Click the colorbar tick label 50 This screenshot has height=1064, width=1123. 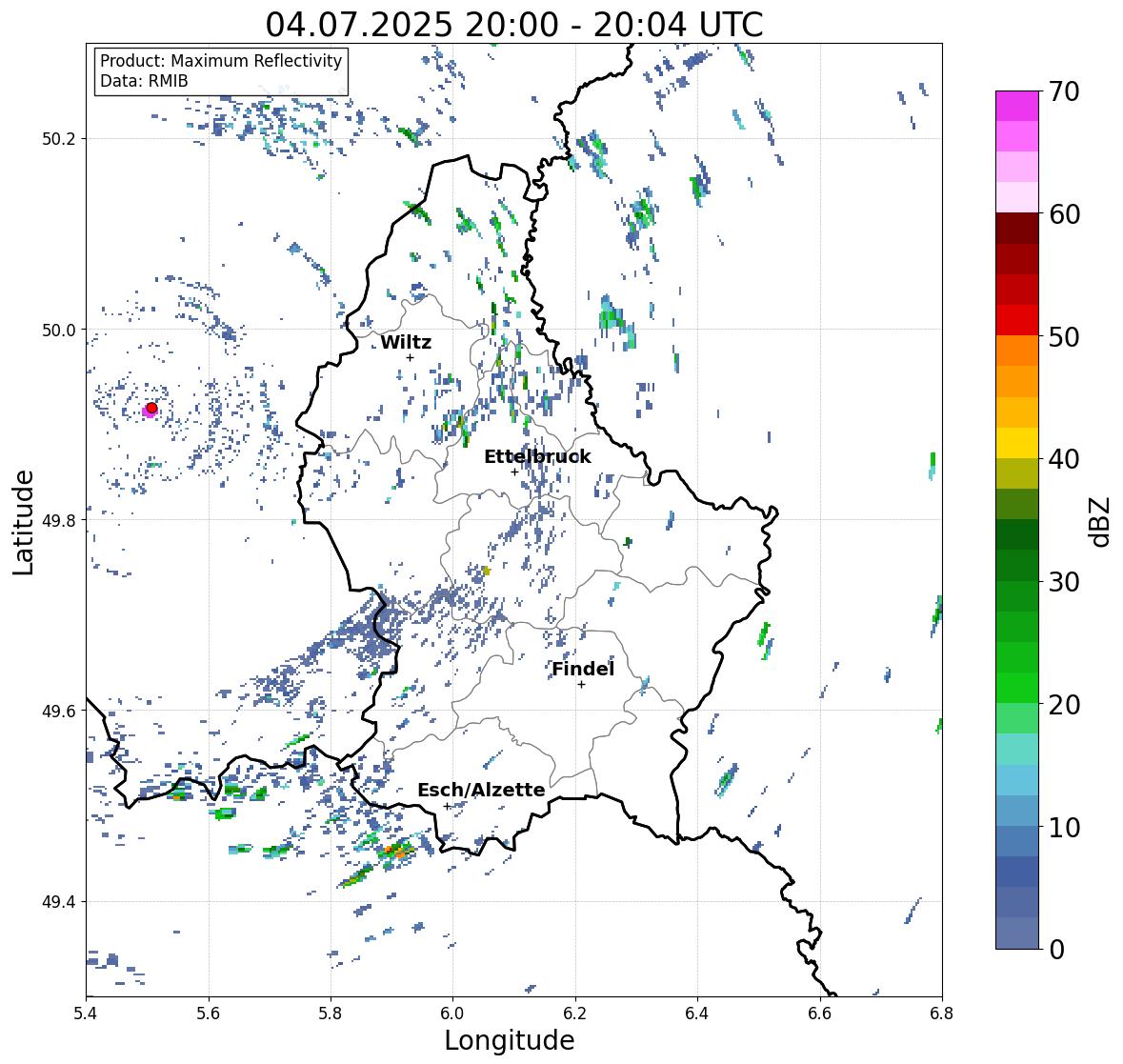pos(1064,336)
